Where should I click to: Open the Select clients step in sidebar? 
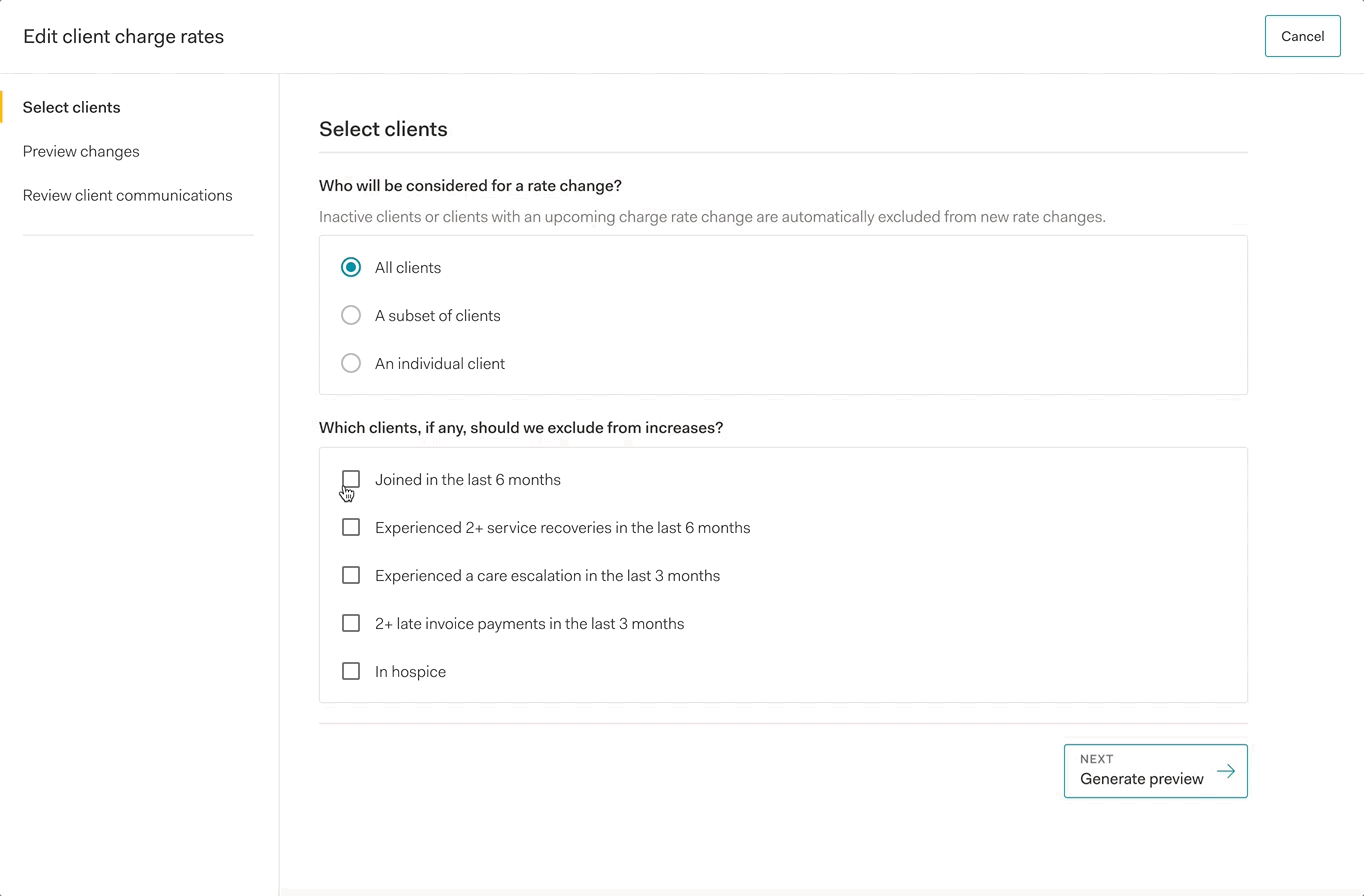coord(71,107)
